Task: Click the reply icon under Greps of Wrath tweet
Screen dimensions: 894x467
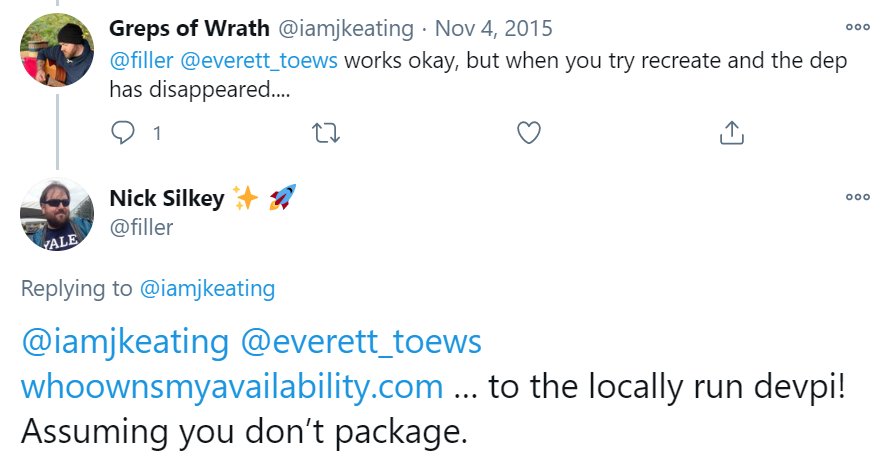Action: [x=122, y=132]
